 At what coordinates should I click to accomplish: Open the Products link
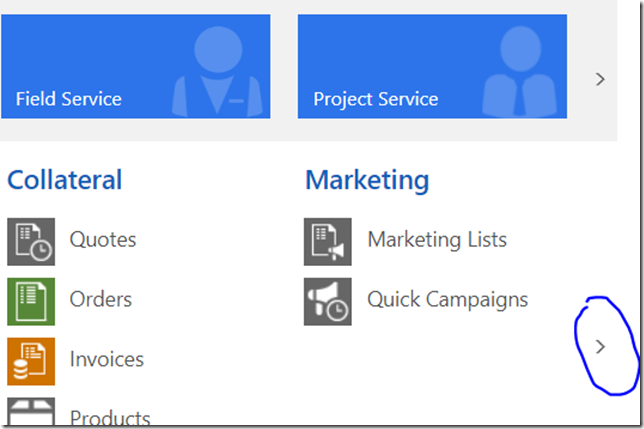pos(110,417)
